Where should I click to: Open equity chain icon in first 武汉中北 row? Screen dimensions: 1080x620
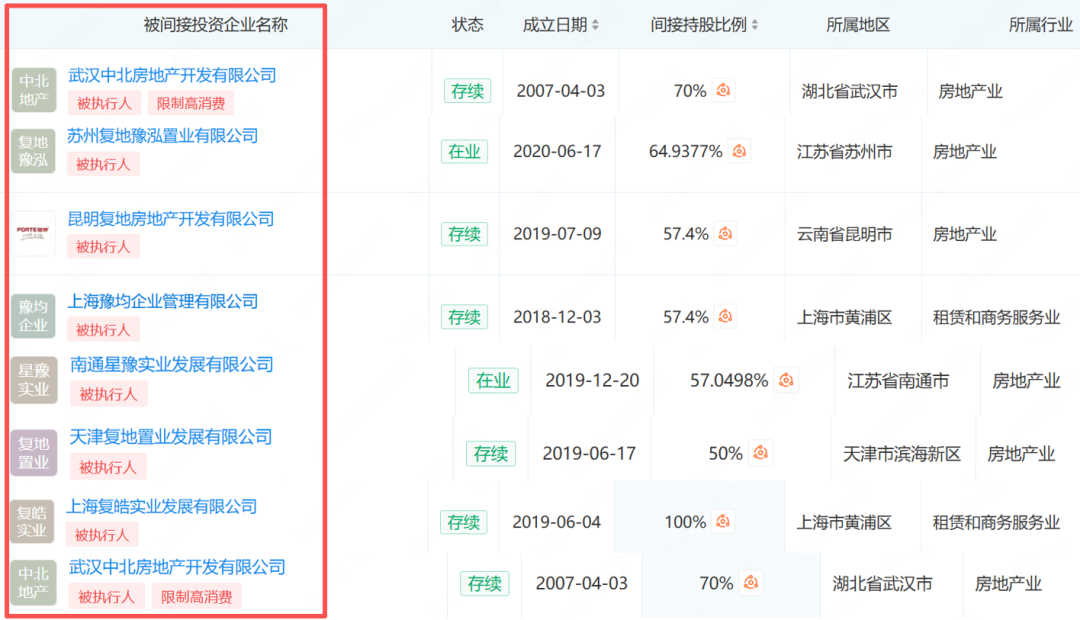pos(723,90)
